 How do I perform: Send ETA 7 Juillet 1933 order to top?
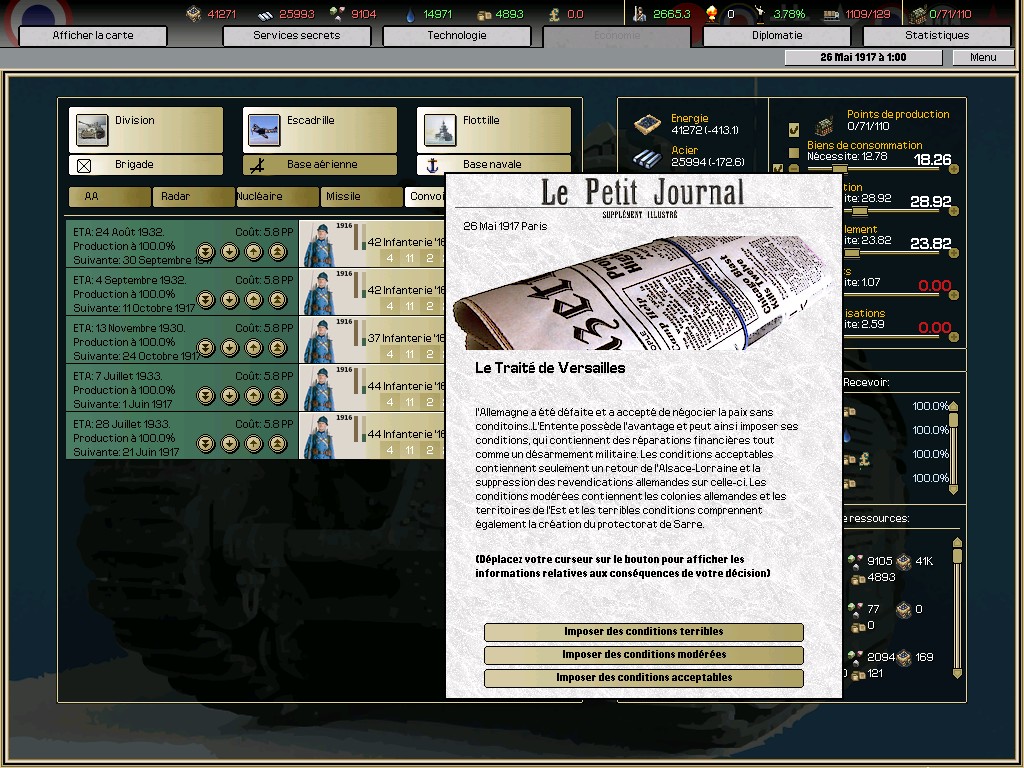tap(278, 396)
